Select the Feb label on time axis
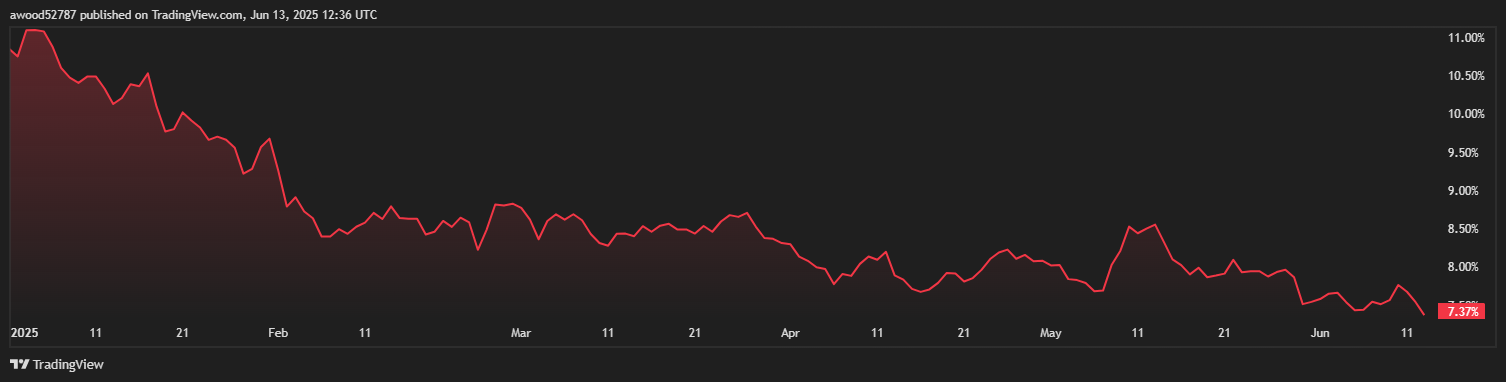The image size is (1506, 382). (x=278, y=332)
